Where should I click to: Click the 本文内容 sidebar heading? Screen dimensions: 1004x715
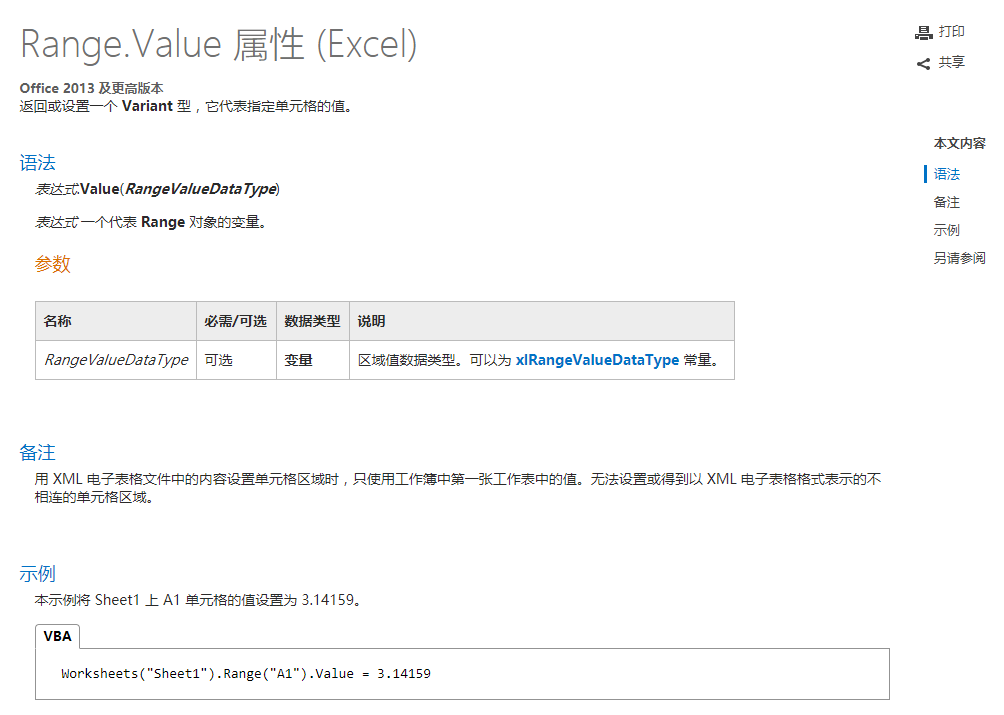pyautogui.click(x=959, y=143)
